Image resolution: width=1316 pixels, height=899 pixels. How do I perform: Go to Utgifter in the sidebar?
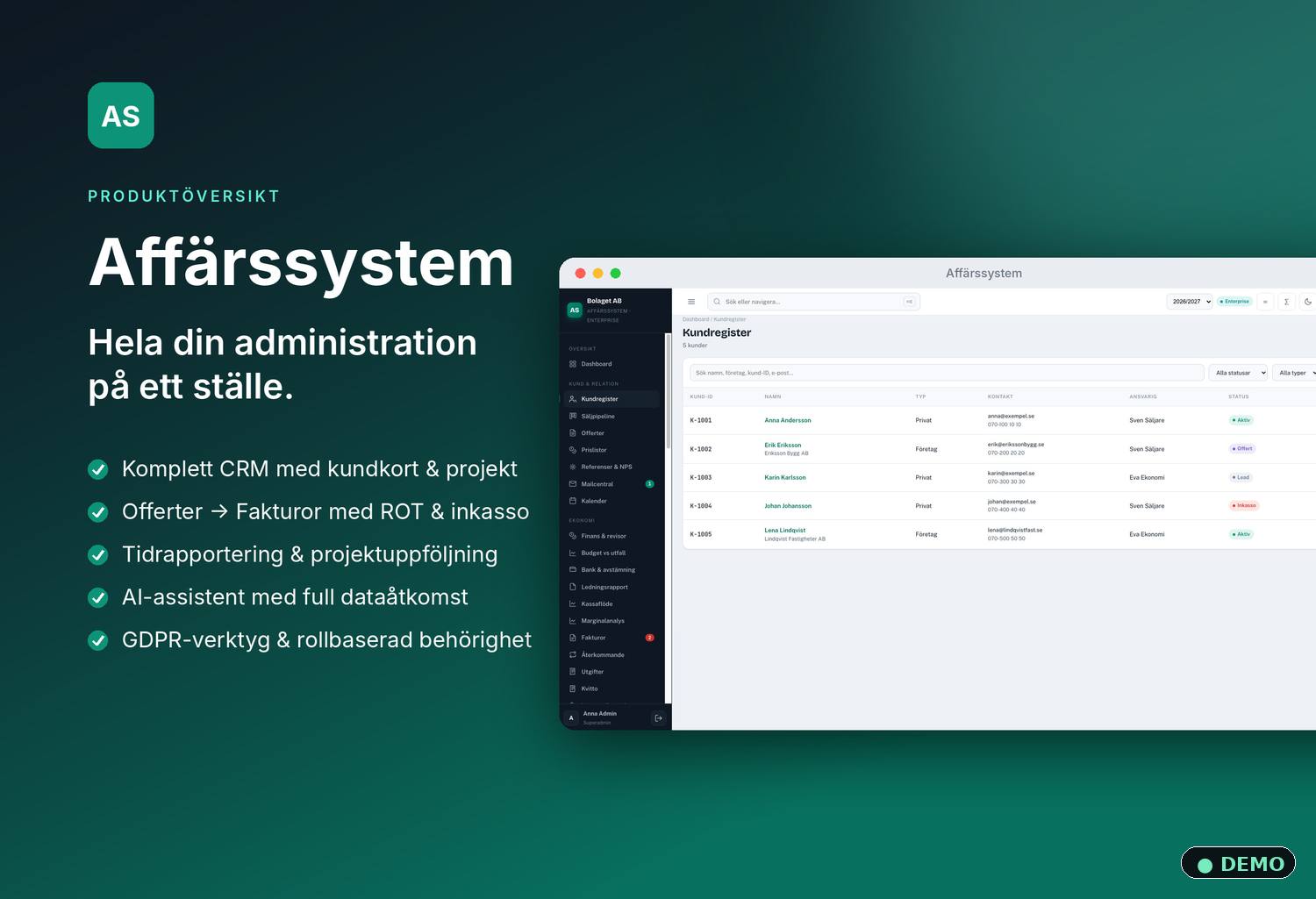click(x=612, y=672)
